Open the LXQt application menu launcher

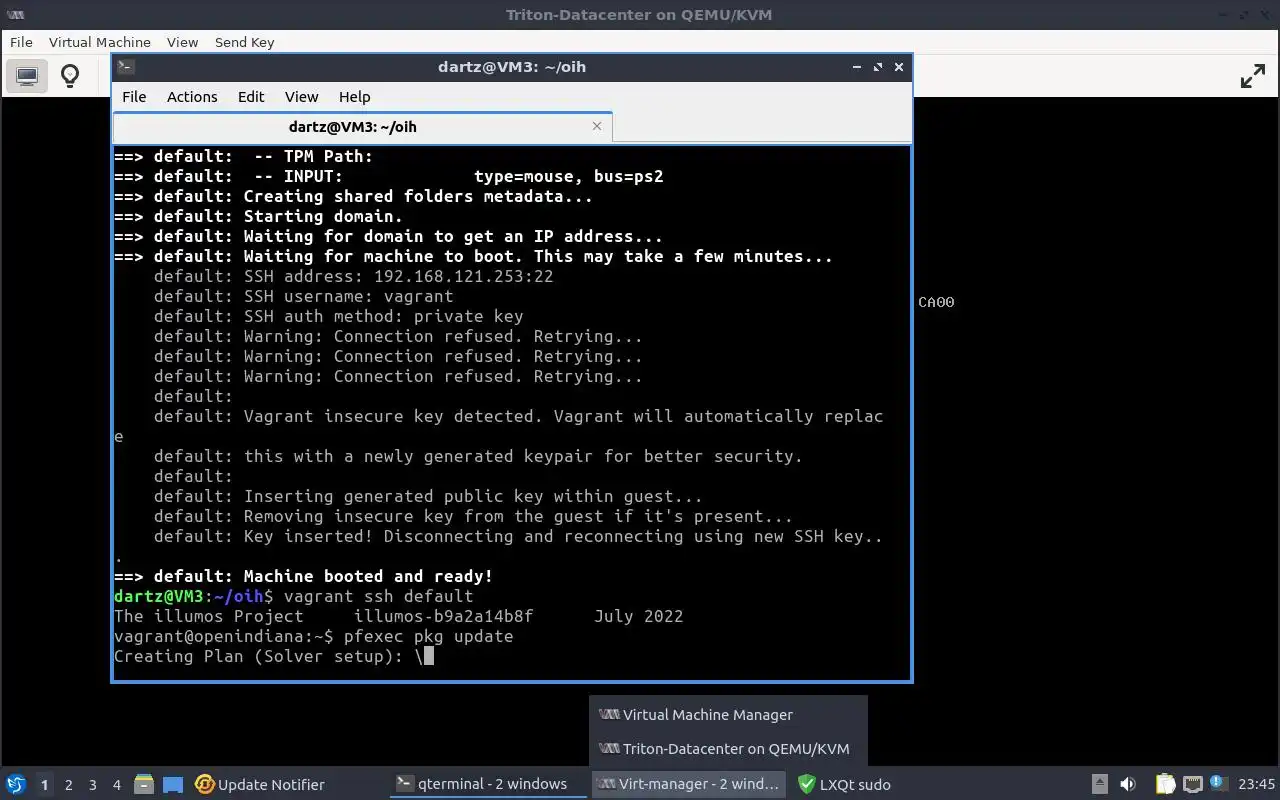tap(15, 784)
